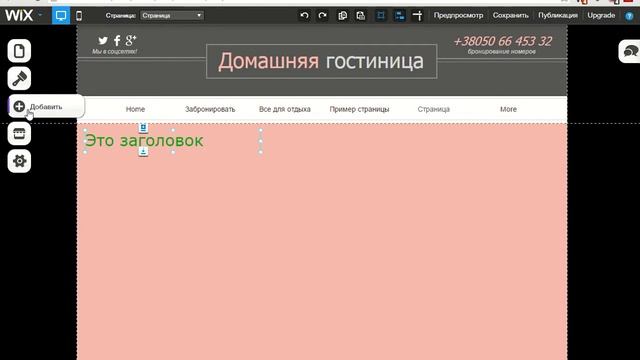640x360 pixels.
Task: Paste the copied element
Action: coord(361,16)
